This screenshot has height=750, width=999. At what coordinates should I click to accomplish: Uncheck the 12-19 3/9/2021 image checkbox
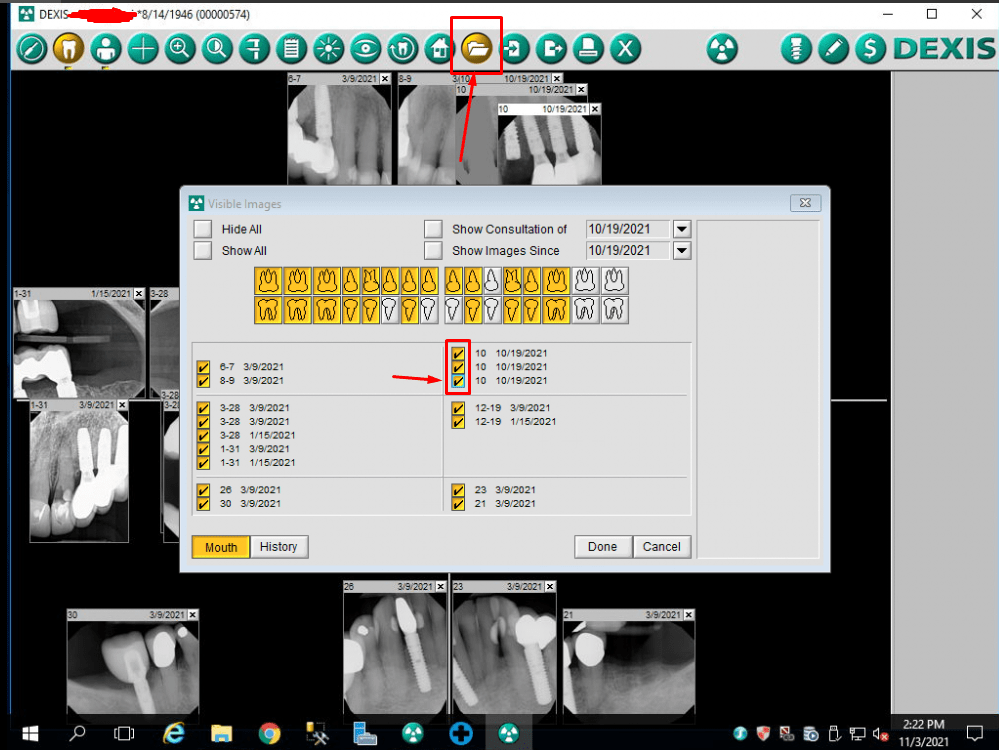click(458, 408)
